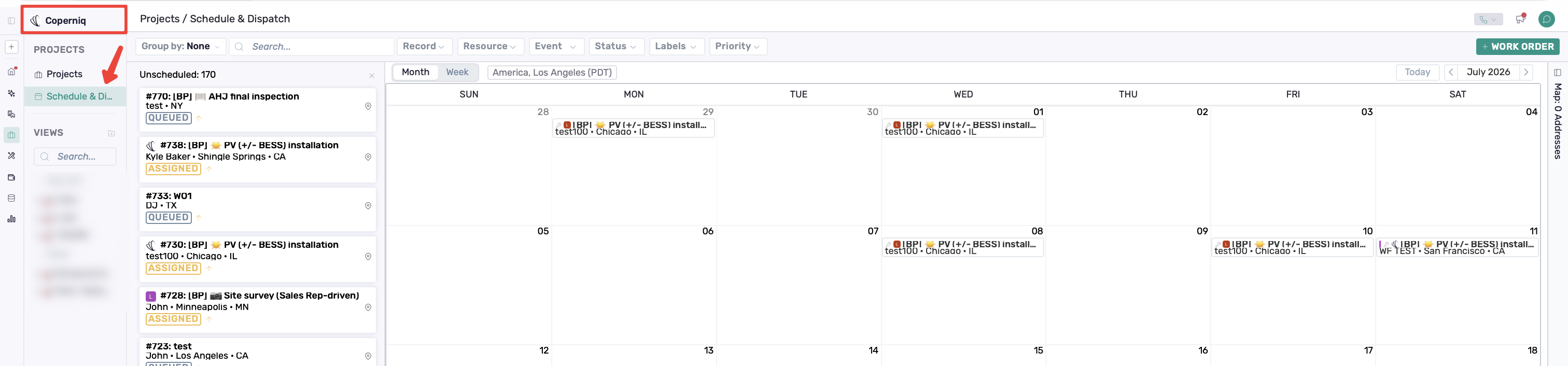
Task: Toggle the Map side panel icon
Action: click(1558, 73)
